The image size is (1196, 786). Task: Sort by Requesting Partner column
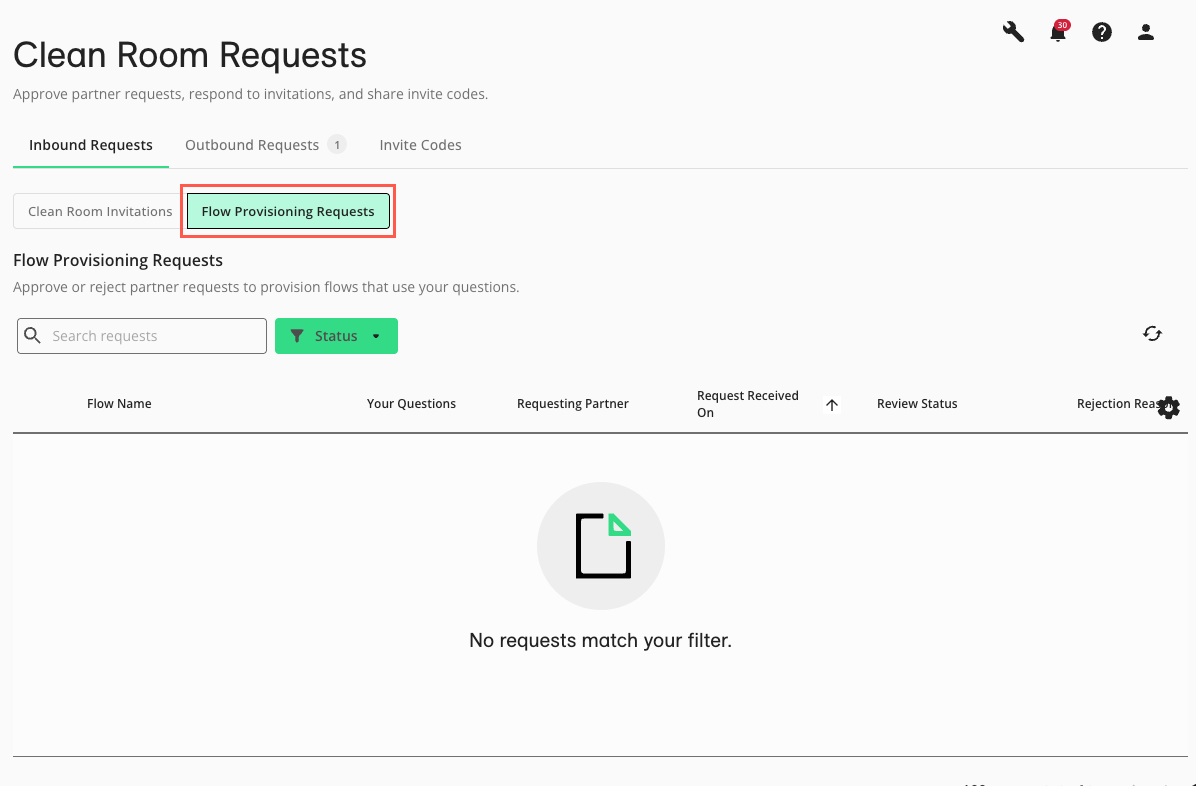573,404
